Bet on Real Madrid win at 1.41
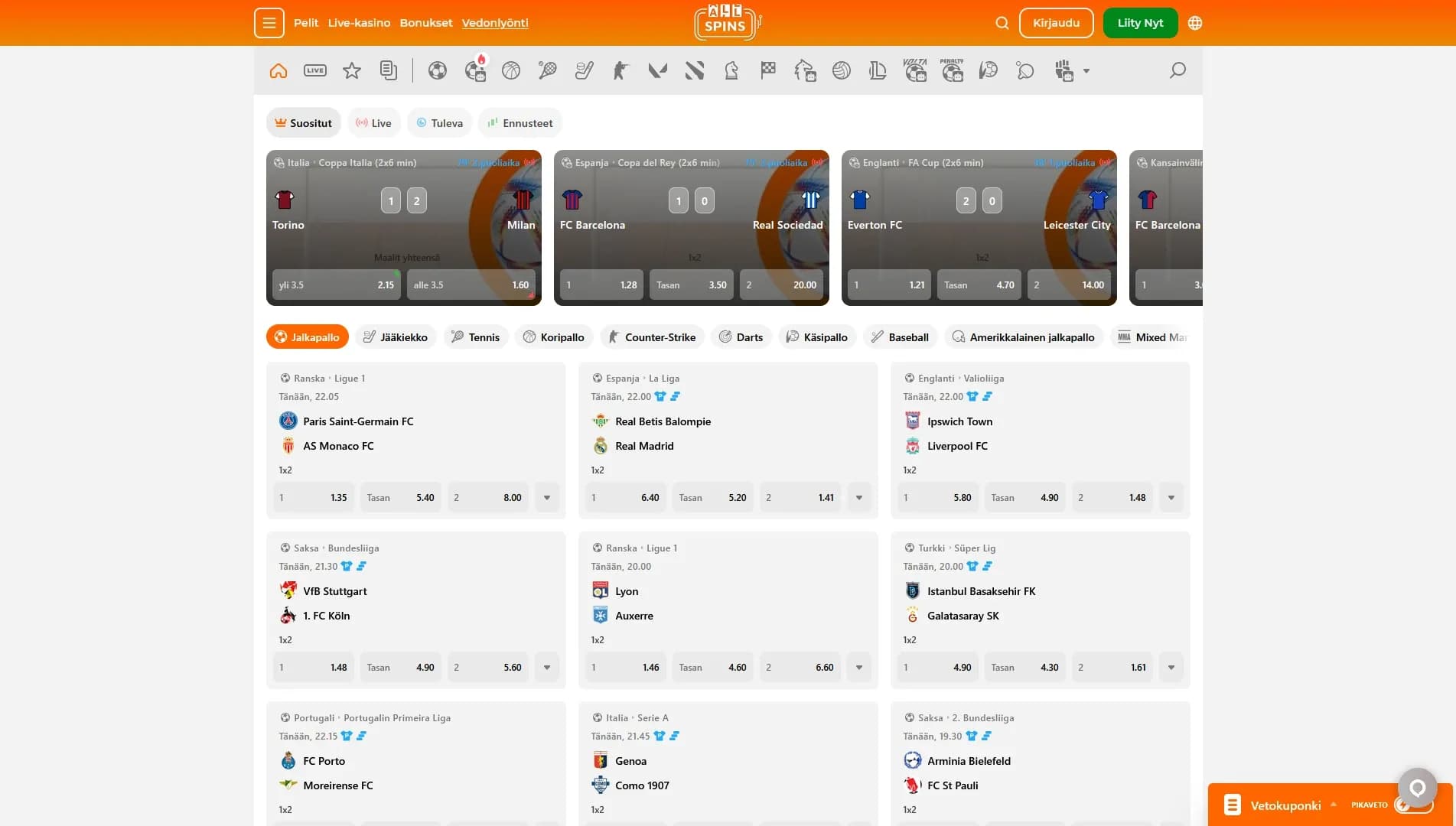The height and width of the screenshot is (826, 1456). [800, 498]
